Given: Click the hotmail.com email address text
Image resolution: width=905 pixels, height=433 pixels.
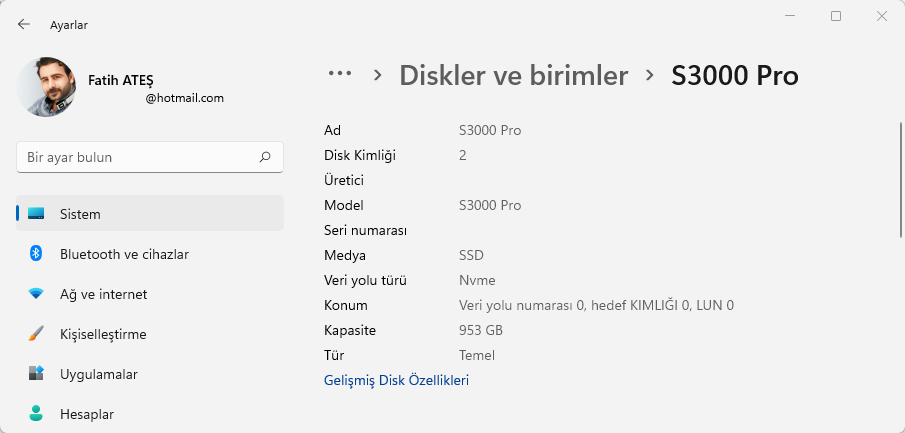Looking at the screenshot, I should coord(185,98).
